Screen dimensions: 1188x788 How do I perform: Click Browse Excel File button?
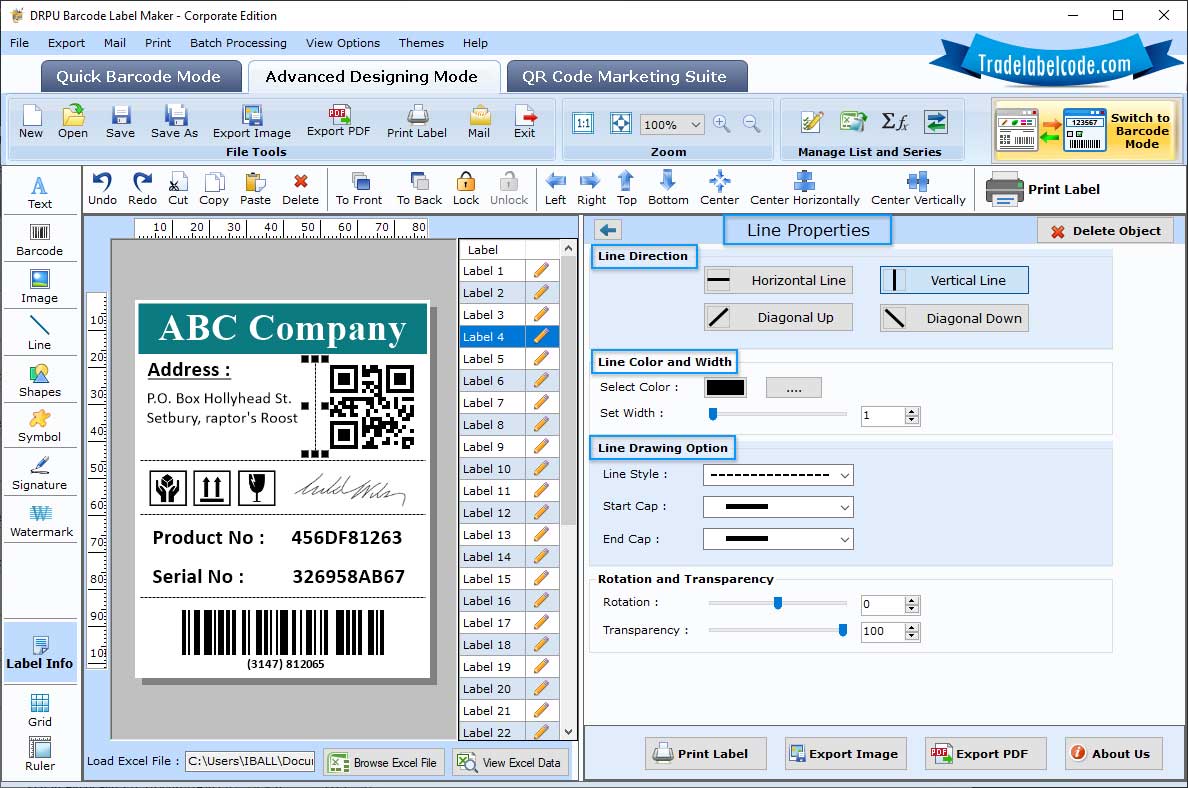pos(384,762)
